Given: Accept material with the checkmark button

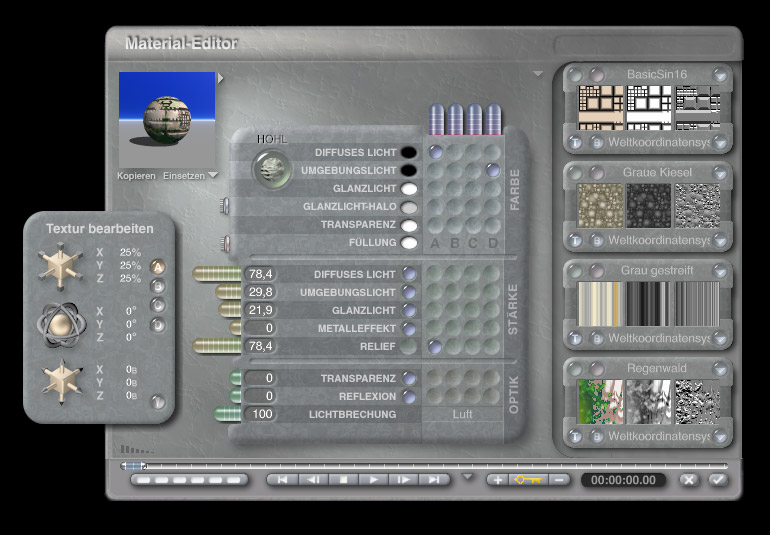Looking at the screenshot, I should [717, 480].
